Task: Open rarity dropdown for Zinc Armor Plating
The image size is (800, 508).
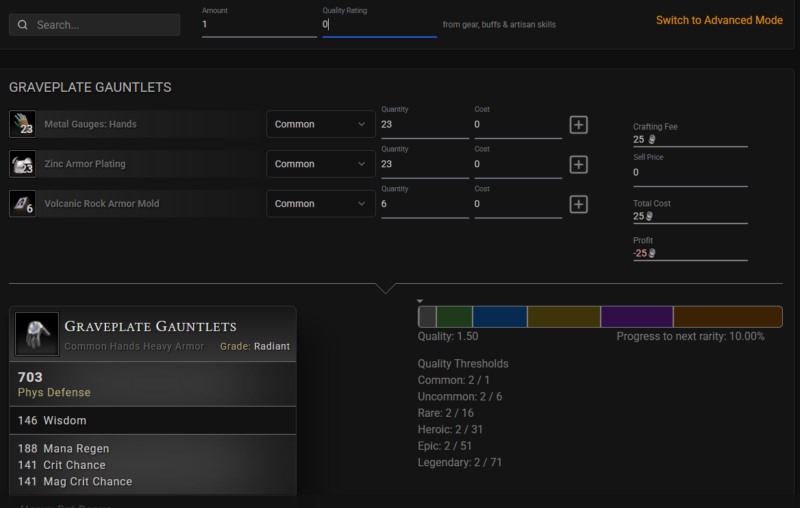Action: [x=320, y=164]
